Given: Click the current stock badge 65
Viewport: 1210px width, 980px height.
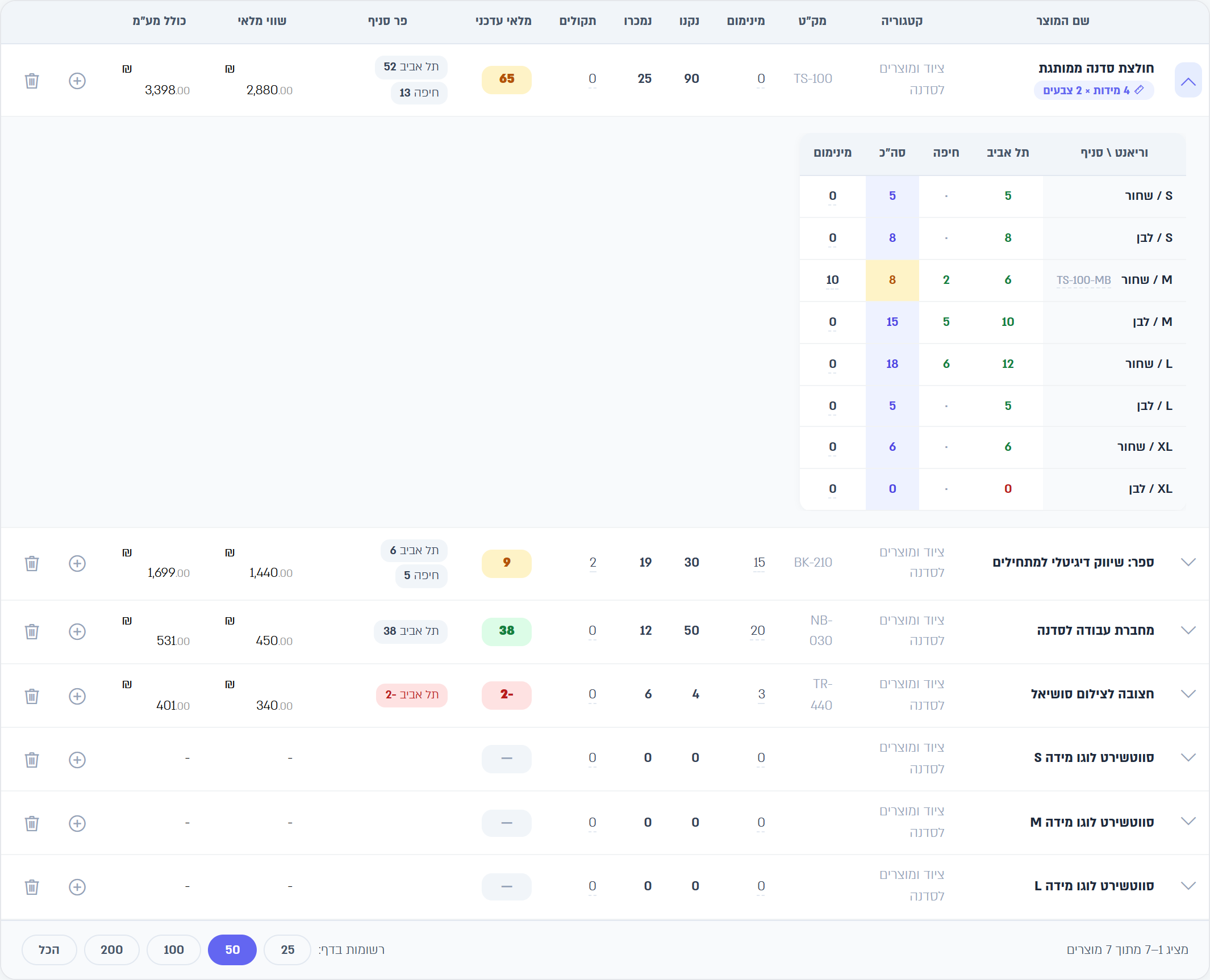Looking at the screenshot, I should click(x=506, y=80).
